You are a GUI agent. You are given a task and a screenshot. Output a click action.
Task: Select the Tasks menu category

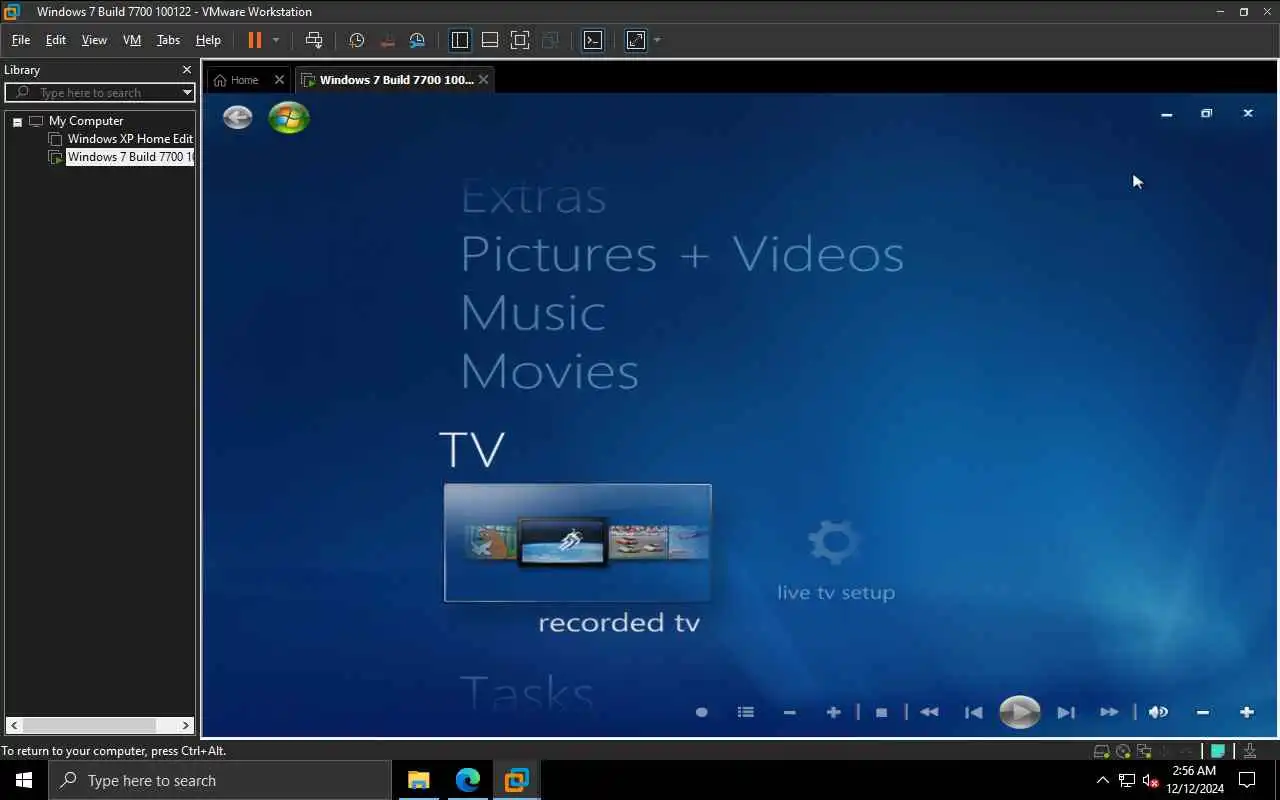point(527,692)
